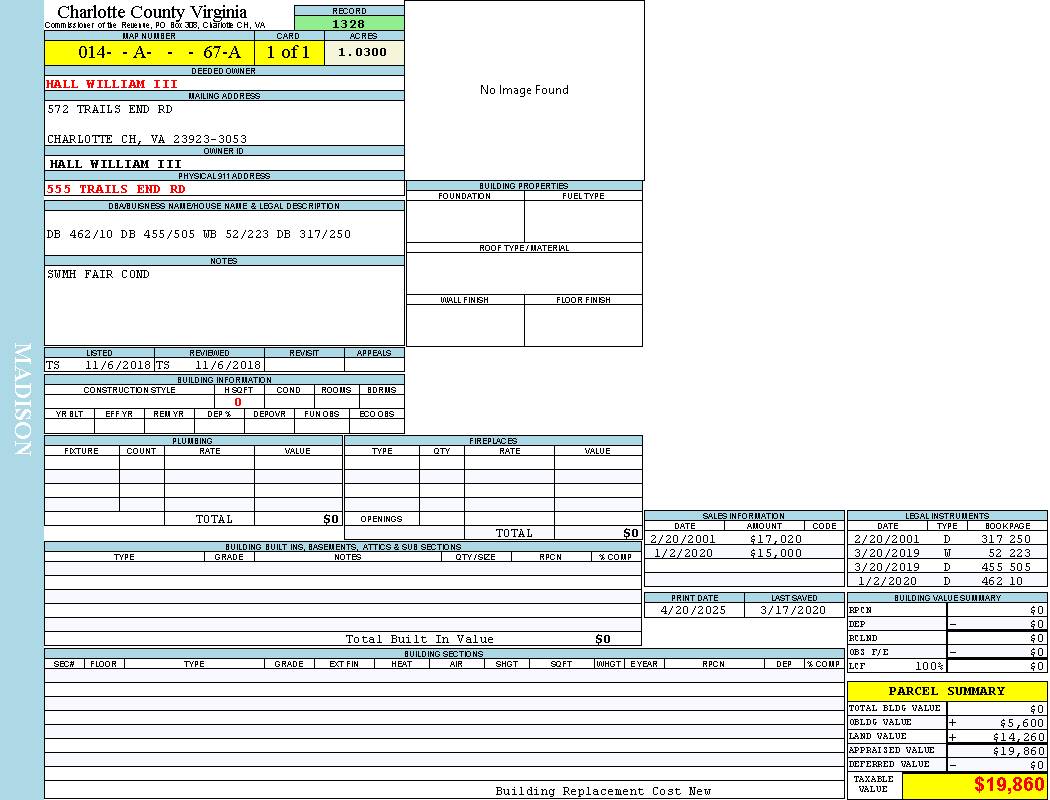Click the yellow PARCEL SUMMARY header

pyautogui.click(x=946, y=691)
